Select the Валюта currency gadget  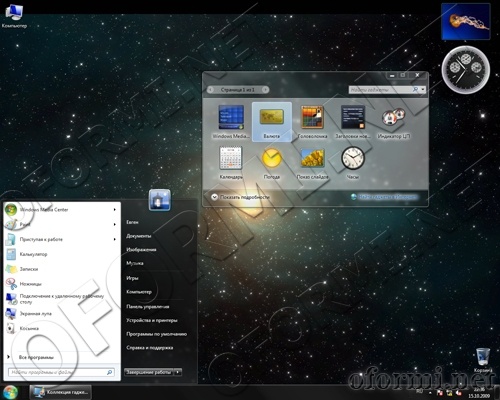coord(272,122)
